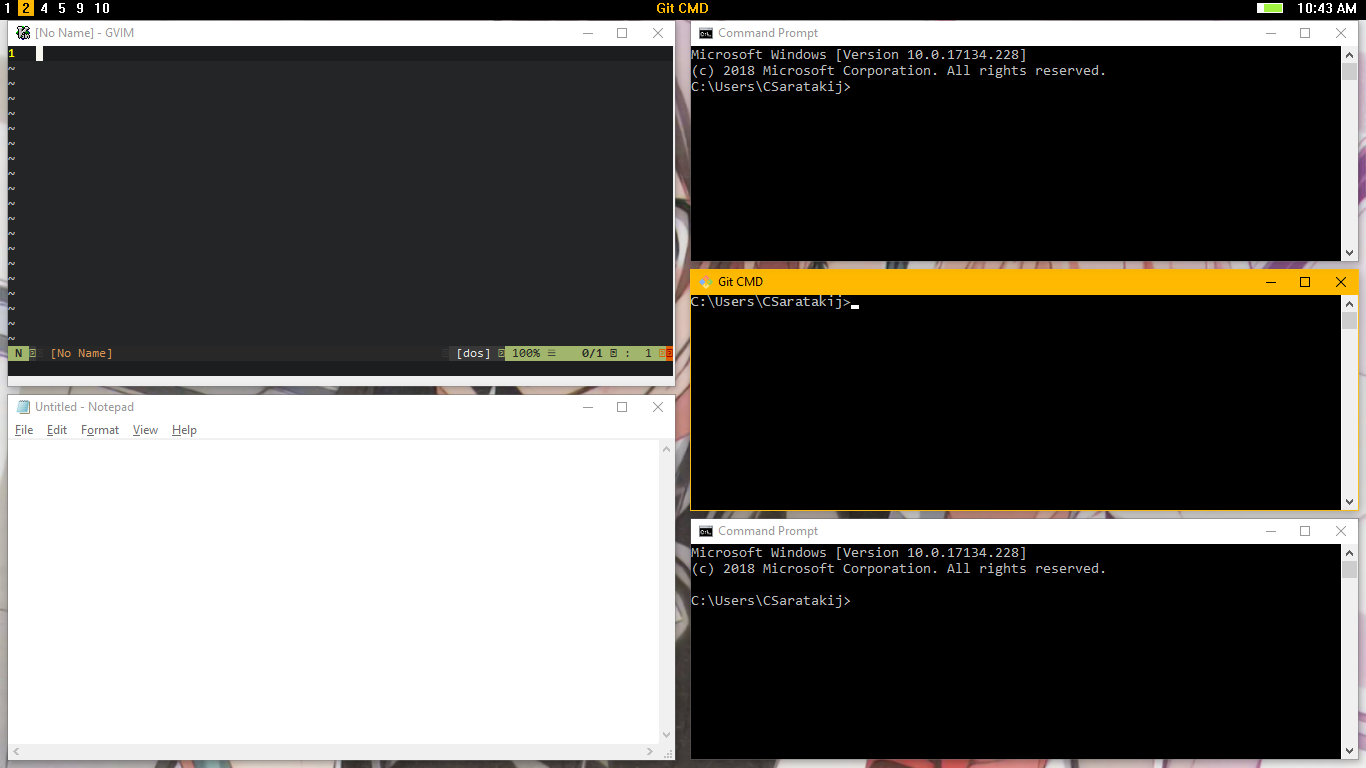The height and width of the screenshot is (768, 1366).
Task: Click the Git CMD window icon
Action: (706, 282)
